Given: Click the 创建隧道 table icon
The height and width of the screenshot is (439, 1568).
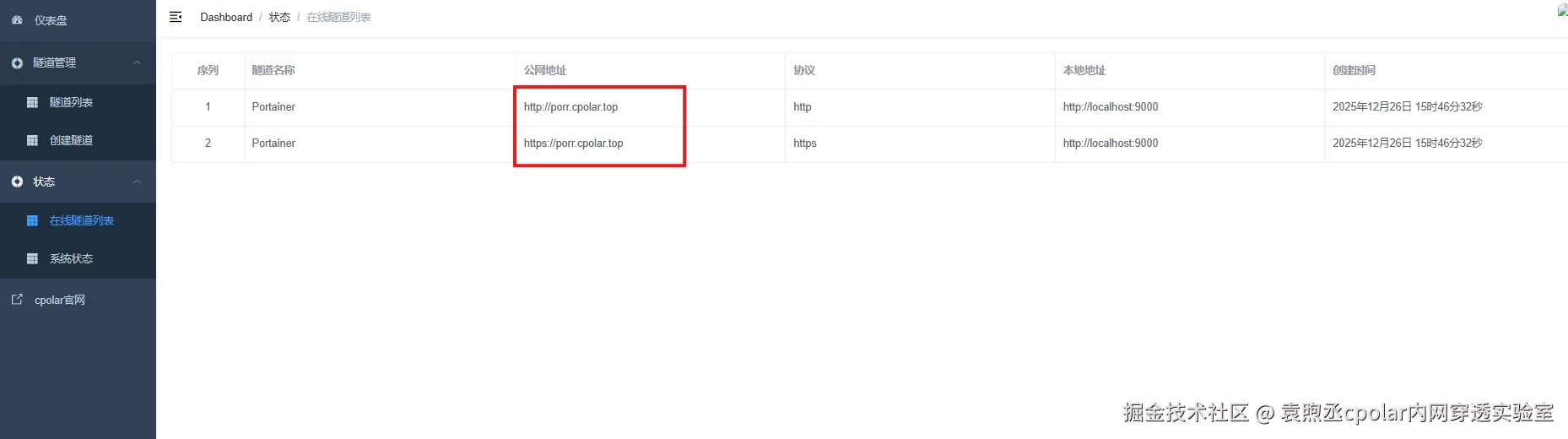Looking at the screenshot, I should tap(32, 140).
